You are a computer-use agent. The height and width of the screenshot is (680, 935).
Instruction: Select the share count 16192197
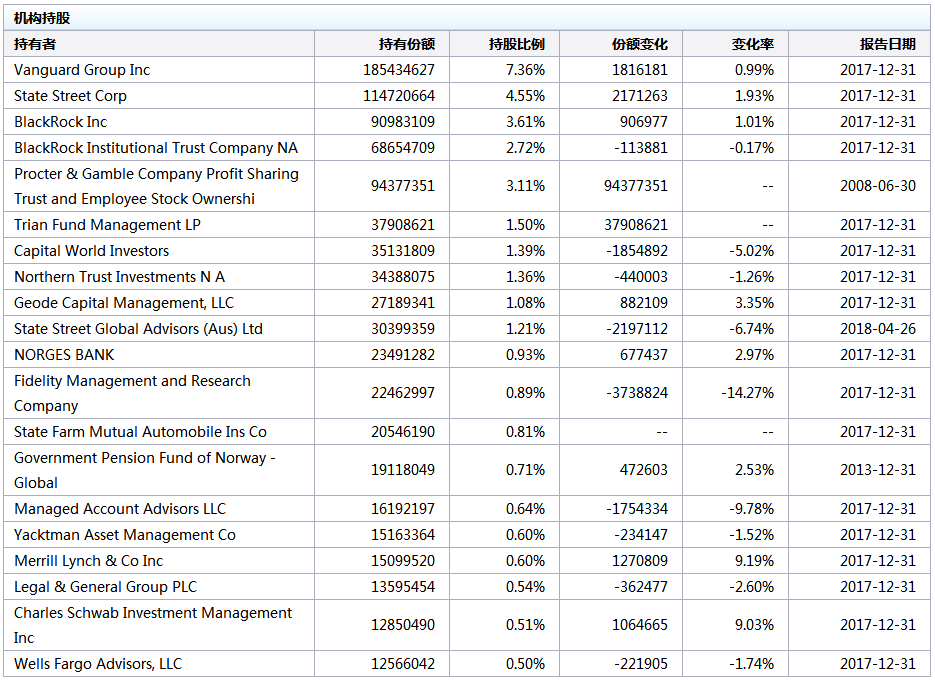(403, 509)
